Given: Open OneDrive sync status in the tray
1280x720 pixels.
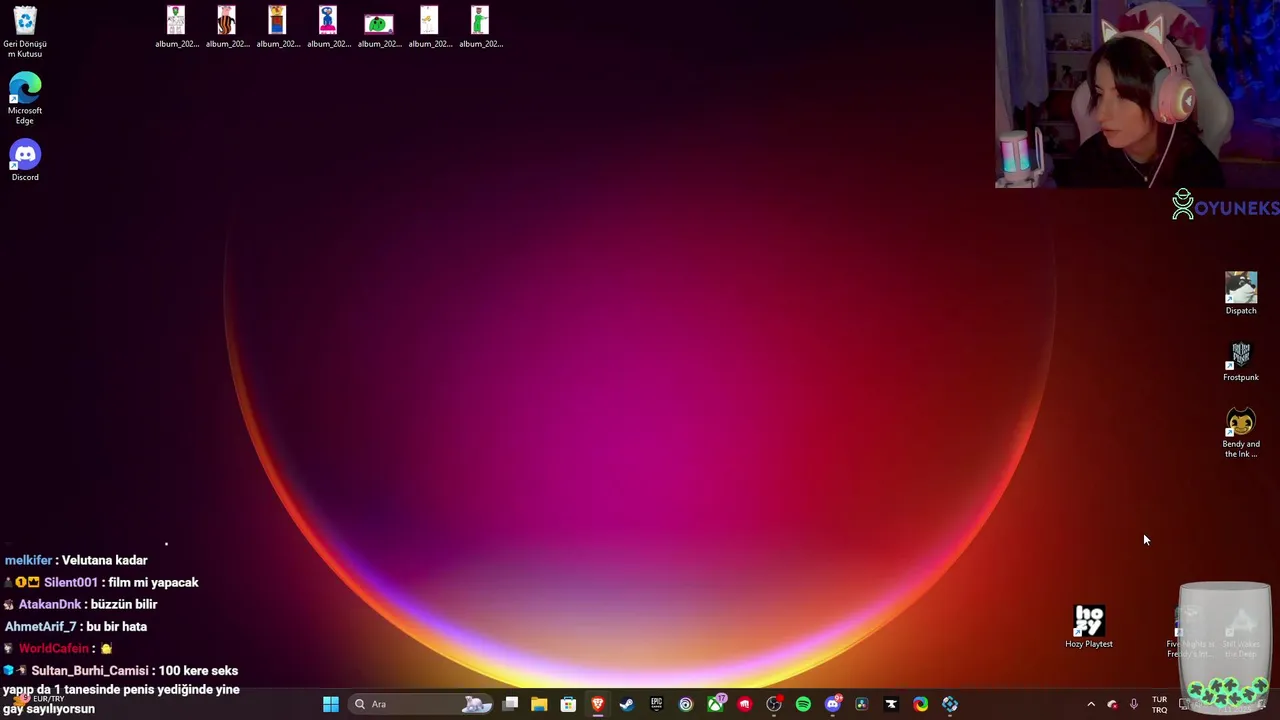Looking at the screenshot, I should 1112,704.
